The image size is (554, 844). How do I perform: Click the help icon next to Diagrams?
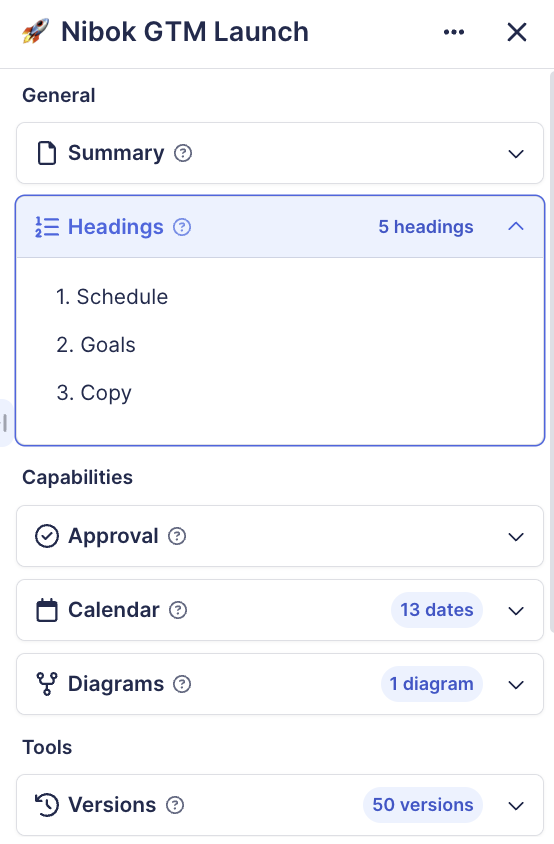pos(182,684)
